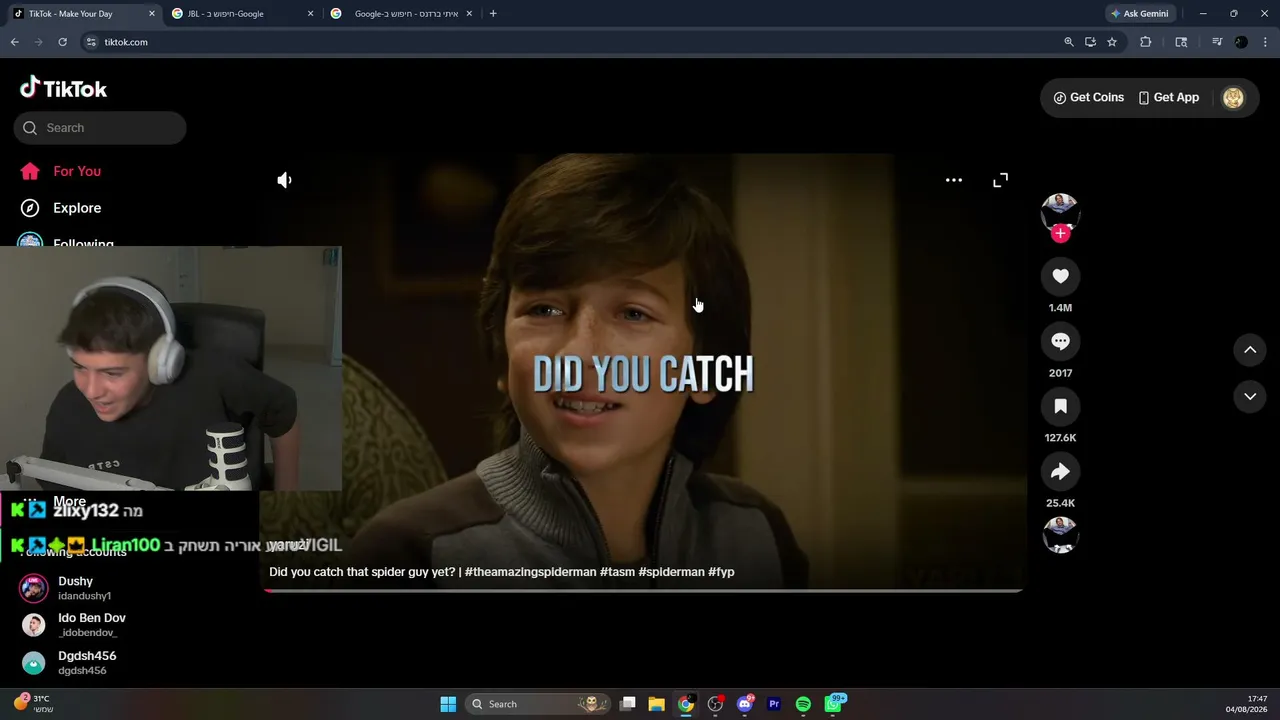1280x720 pixels.
Task: Open the weather widget on the taskbar
Action: [32, 704]
